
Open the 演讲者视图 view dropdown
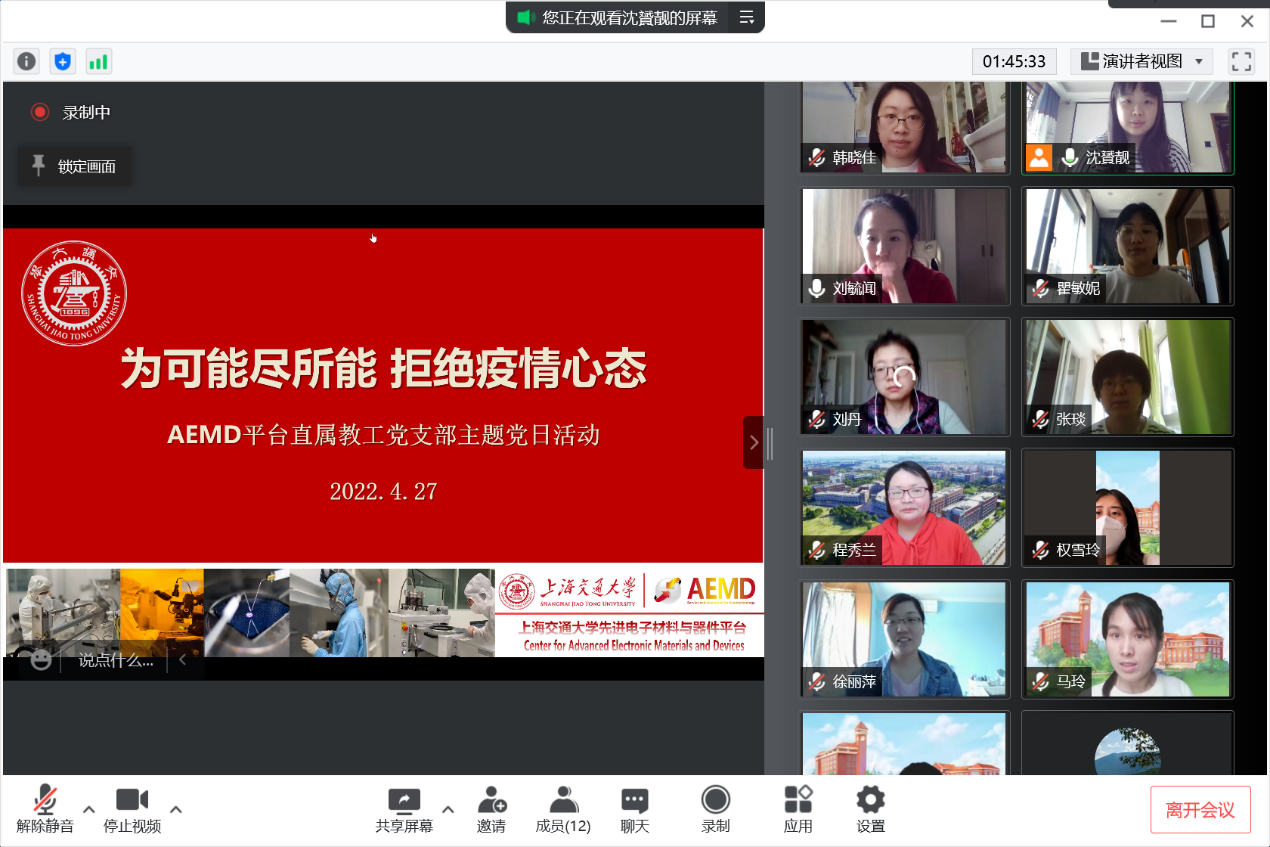(1141, 61)
